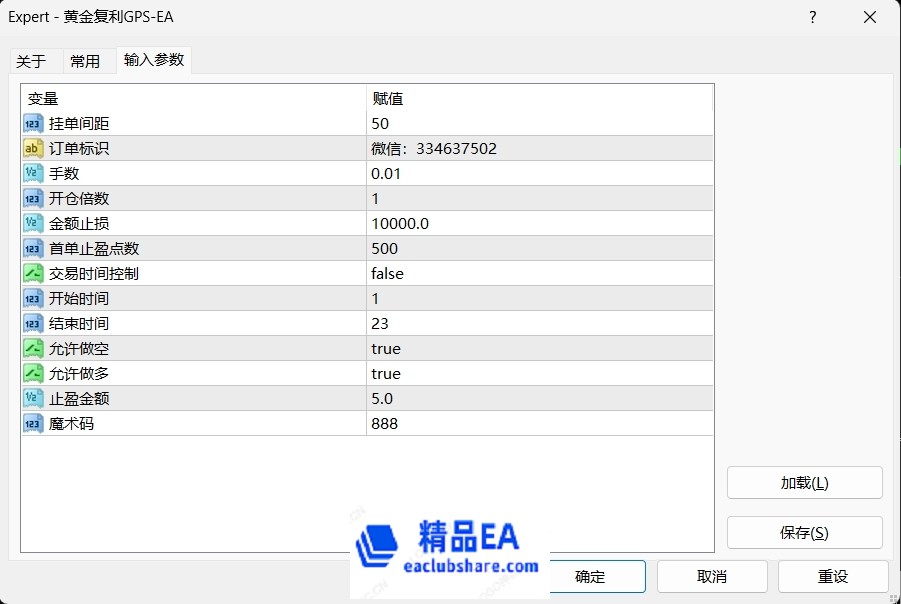Click the boolean icon beside 交易时间控制
The width and height of the screenshot is (901, 604).
32,274
